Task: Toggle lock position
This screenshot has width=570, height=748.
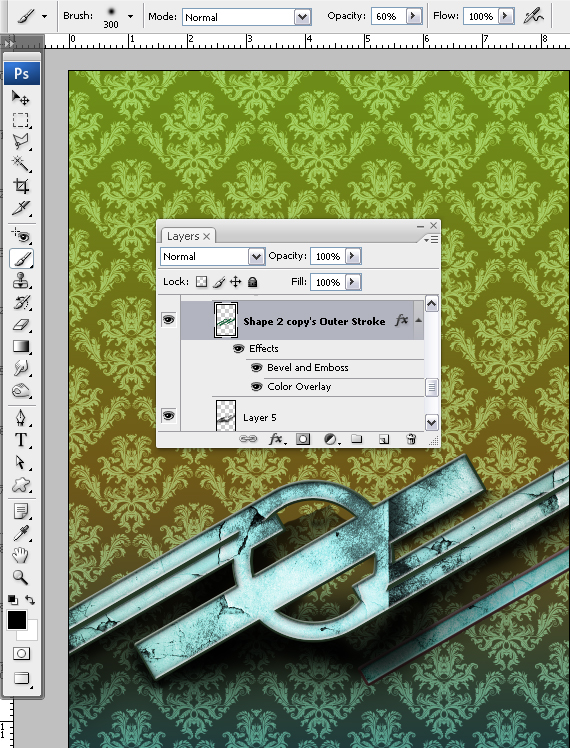Action: [x=236, y=282]
